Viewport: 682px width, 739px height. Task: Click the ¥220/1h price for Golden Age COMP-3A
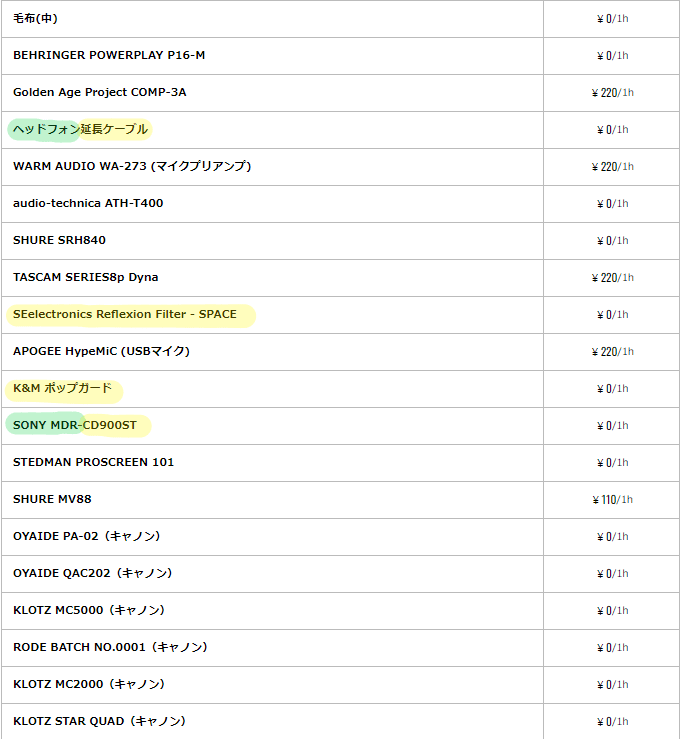(x=613, y=92)
